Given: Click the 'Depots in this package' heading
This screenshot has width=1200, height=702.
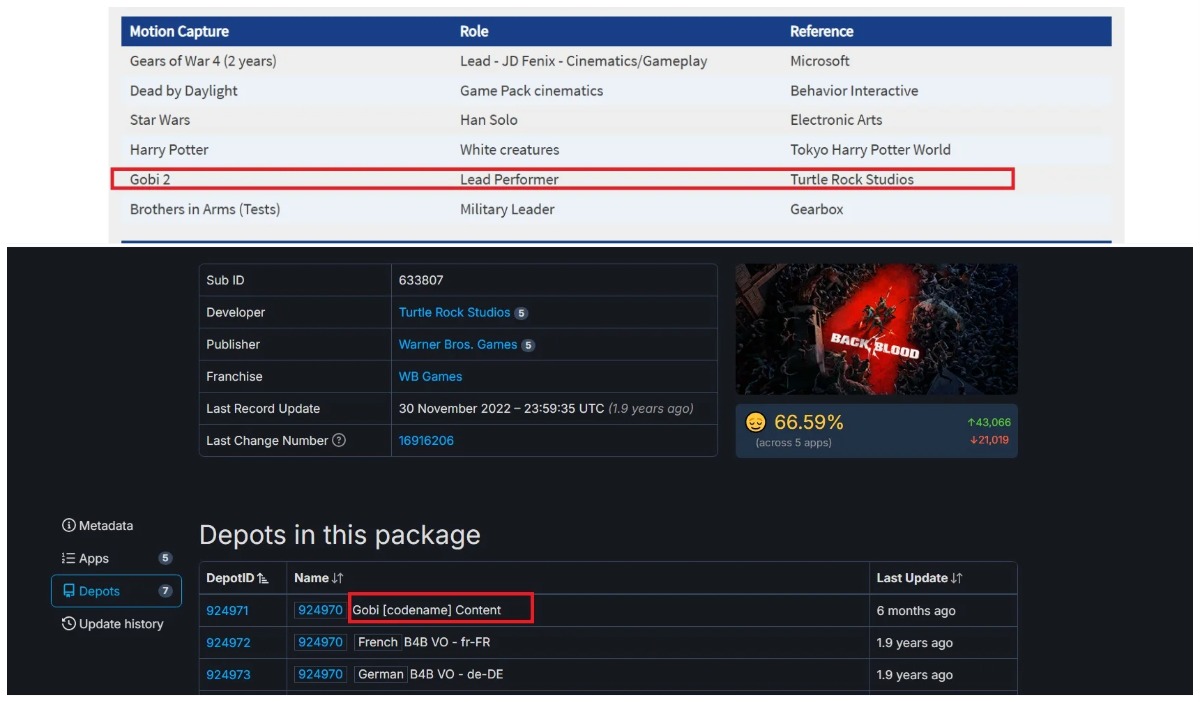Looking at the screenshot, I should click(340, 535).
